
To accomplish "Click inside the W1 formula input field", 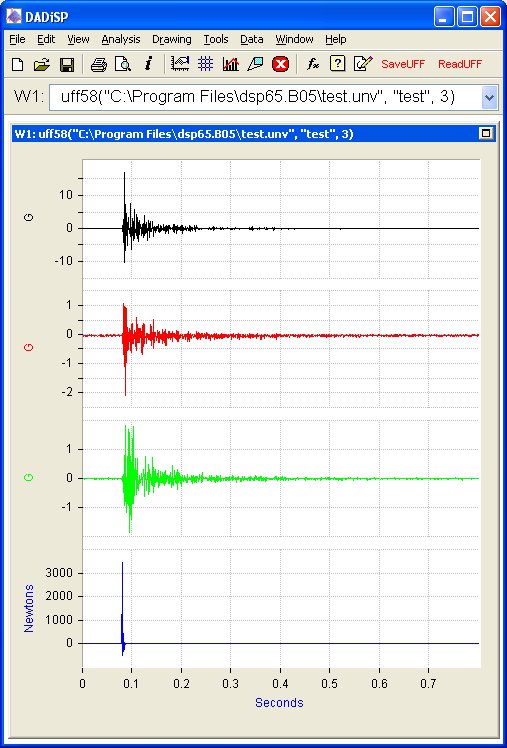I will [266, 97].
